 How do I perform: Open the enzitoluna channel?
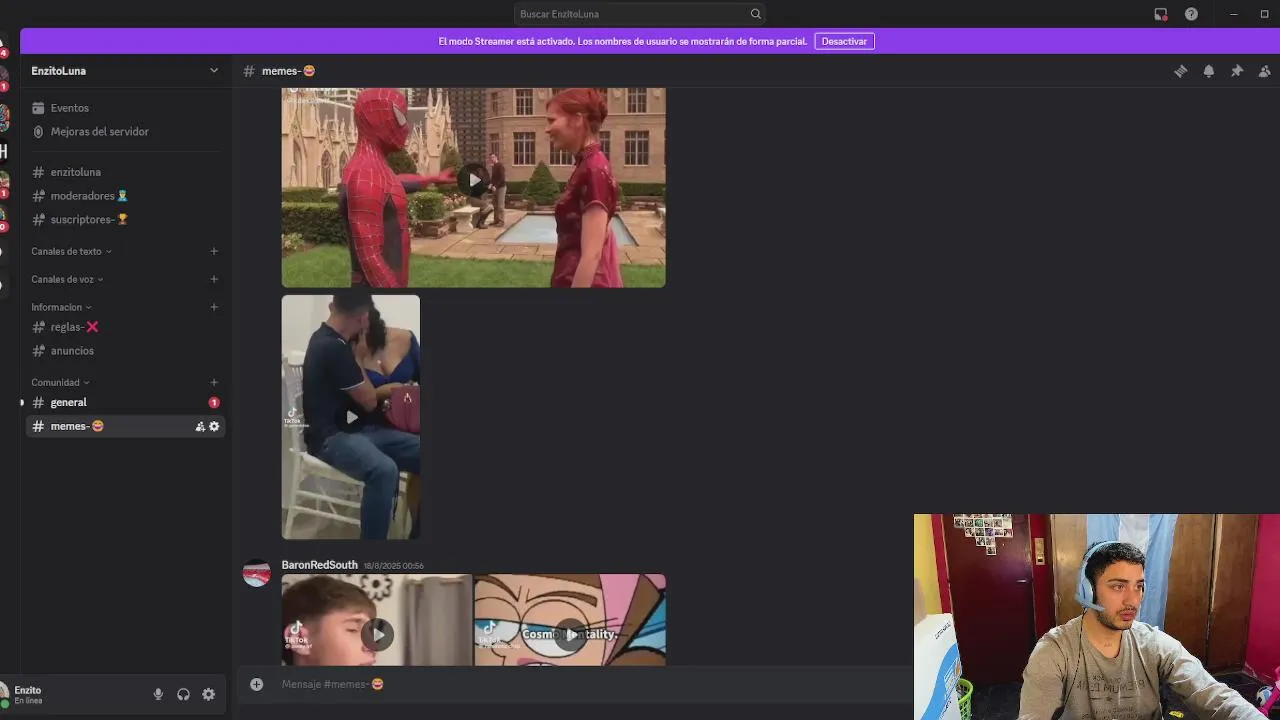(125, 172)
